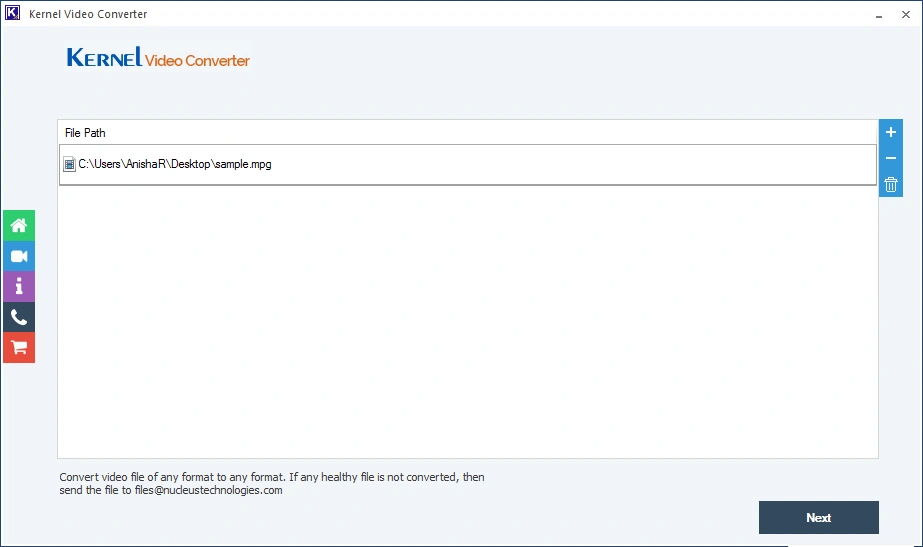Open the purple info sidebar icon
This screenshot has width=923, height=547.
click(x=19, y=287)
